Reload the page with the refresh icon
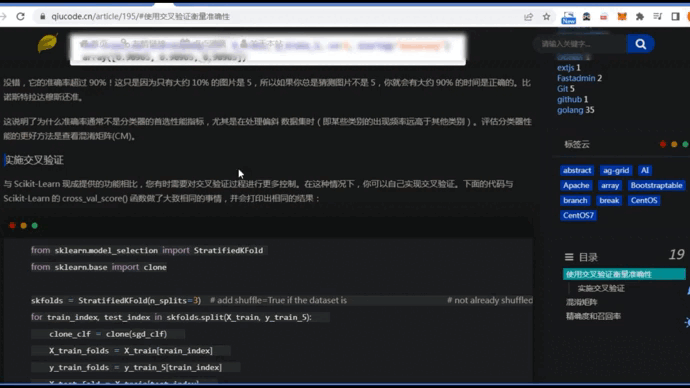Viewport: 690px width, 388px height. (x=20, y=17)
